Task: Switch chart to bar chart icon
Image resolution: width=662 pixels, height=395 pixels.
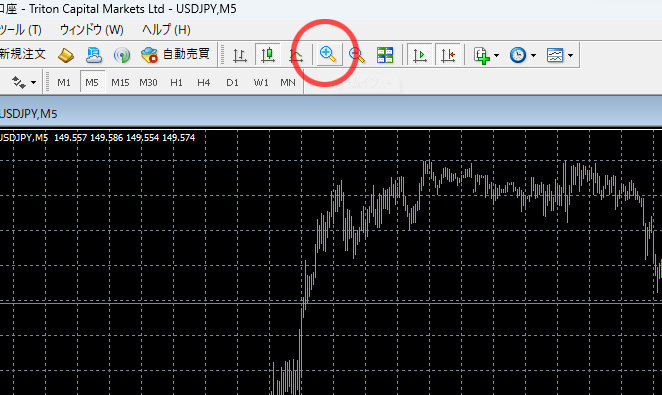Action: [240, 55]
